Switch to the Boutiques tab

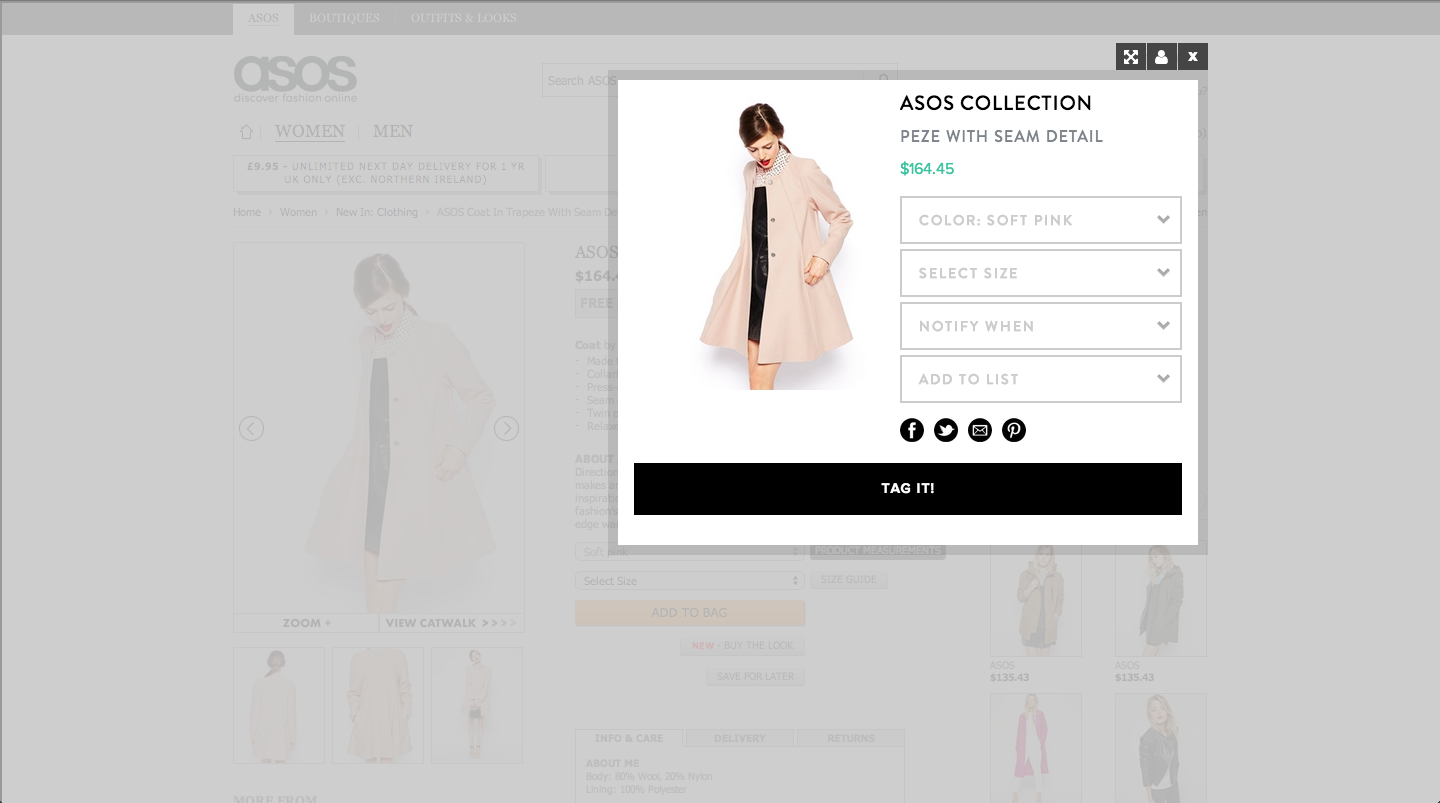344,18
